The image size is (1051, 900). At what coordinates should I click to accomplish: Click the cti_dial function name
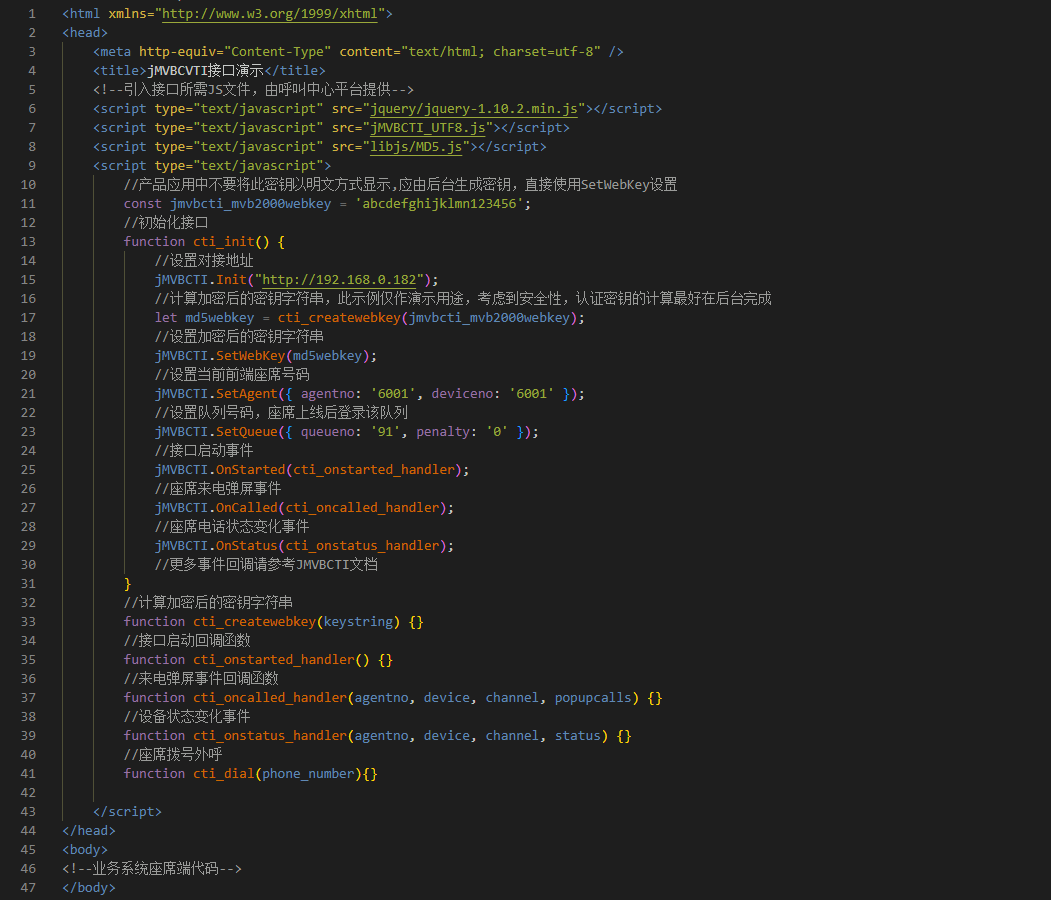coord(222,773)
